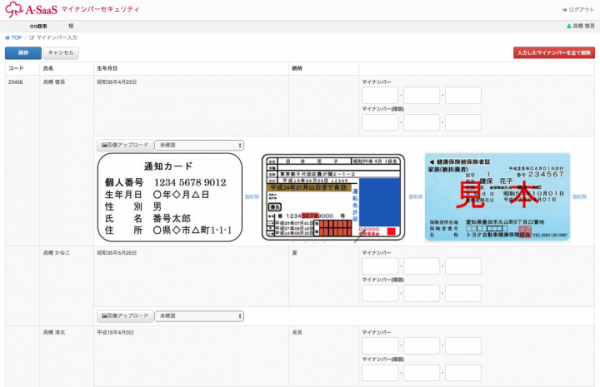Open the health insurance card thumbnail
This screenshot has height=387, width=600.
pyautogui.click(x=497, y=197)
